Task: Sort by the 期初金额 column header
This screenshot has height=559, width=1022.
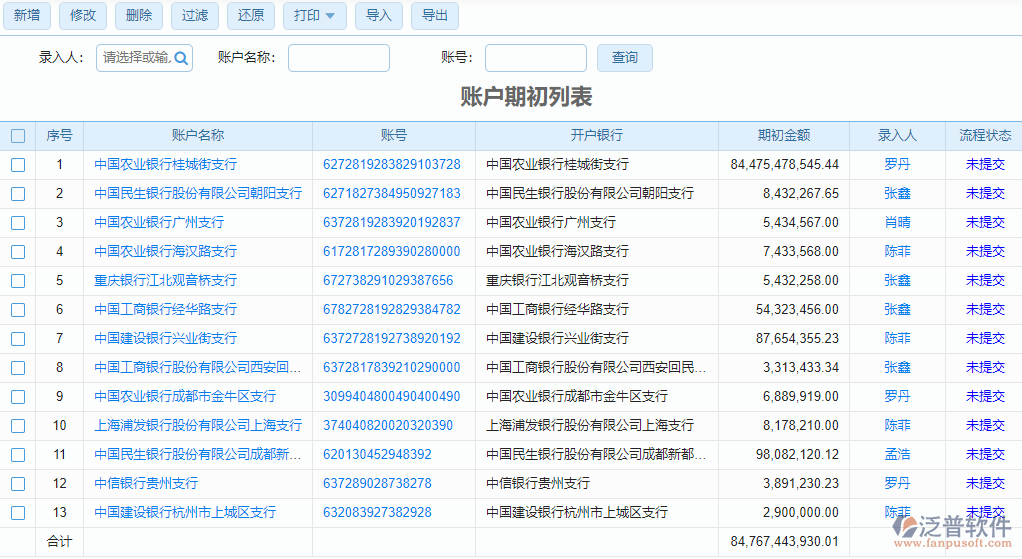Action: click(783, 136)
